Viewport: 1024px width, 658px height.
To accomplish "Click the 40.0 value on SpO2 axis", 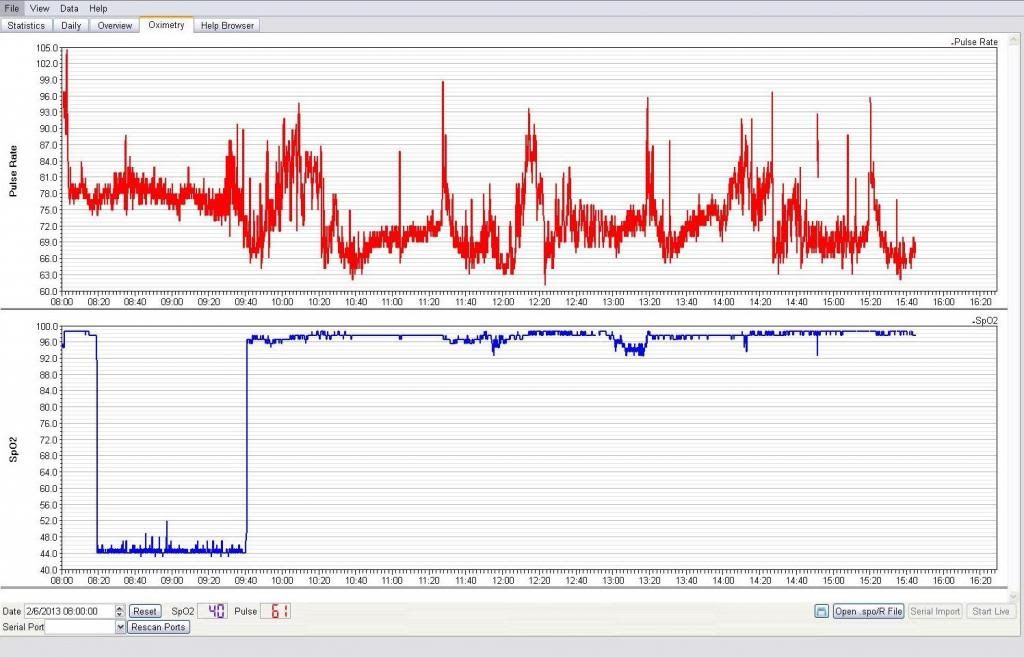I will coord(49,570).
